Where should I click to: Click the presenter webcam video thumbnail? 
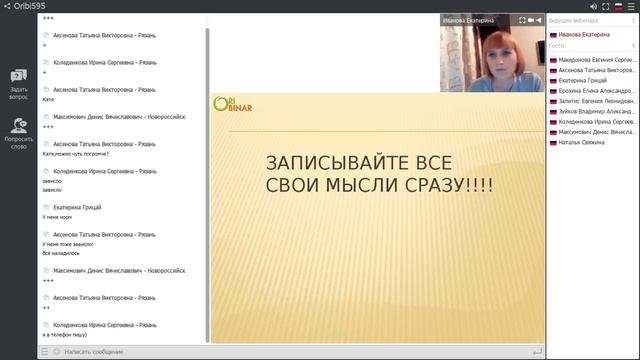pos(492,53)
